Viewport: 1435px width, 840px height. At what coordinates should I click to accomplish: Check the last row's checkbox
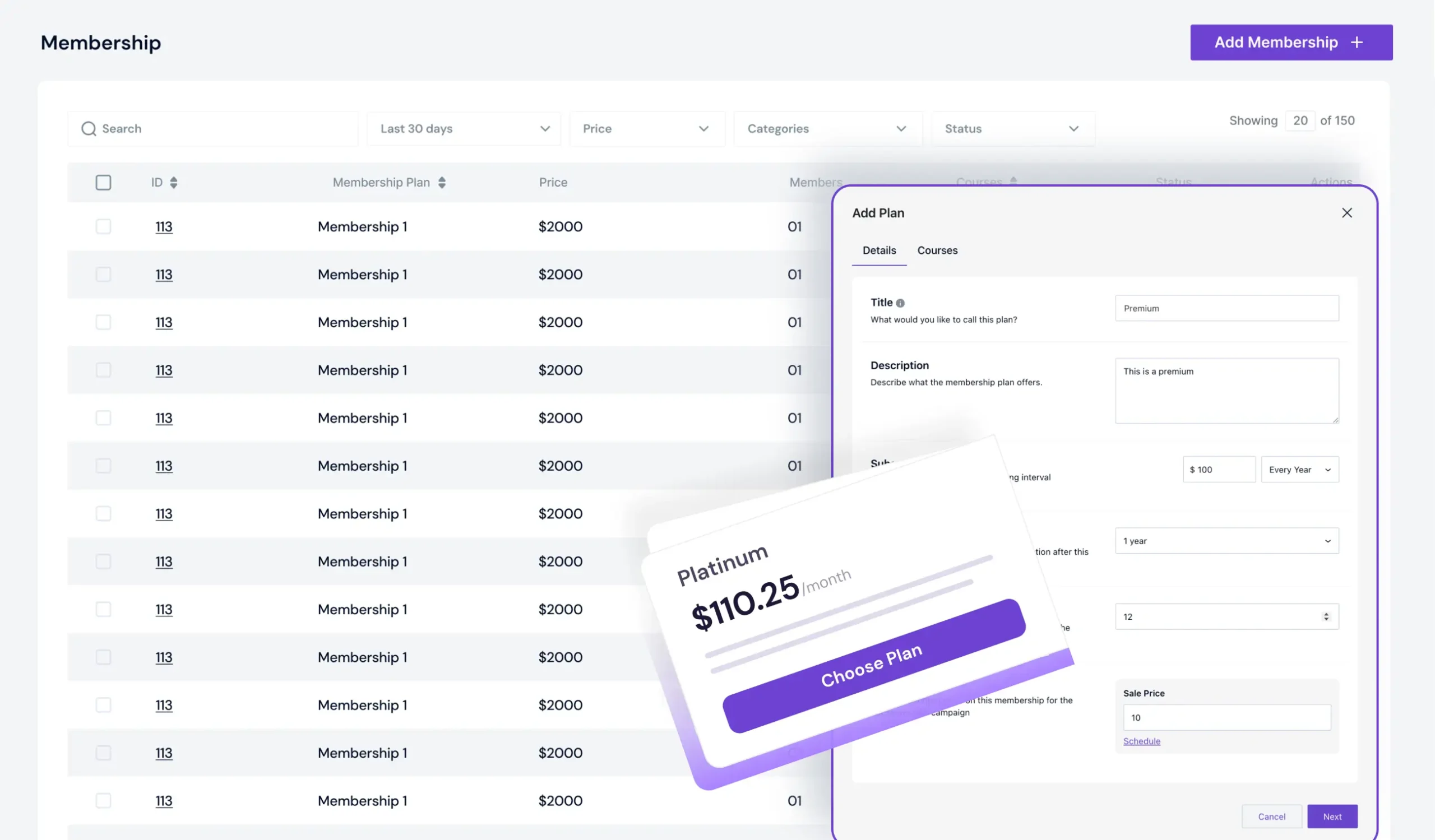(x=103, y=801)
